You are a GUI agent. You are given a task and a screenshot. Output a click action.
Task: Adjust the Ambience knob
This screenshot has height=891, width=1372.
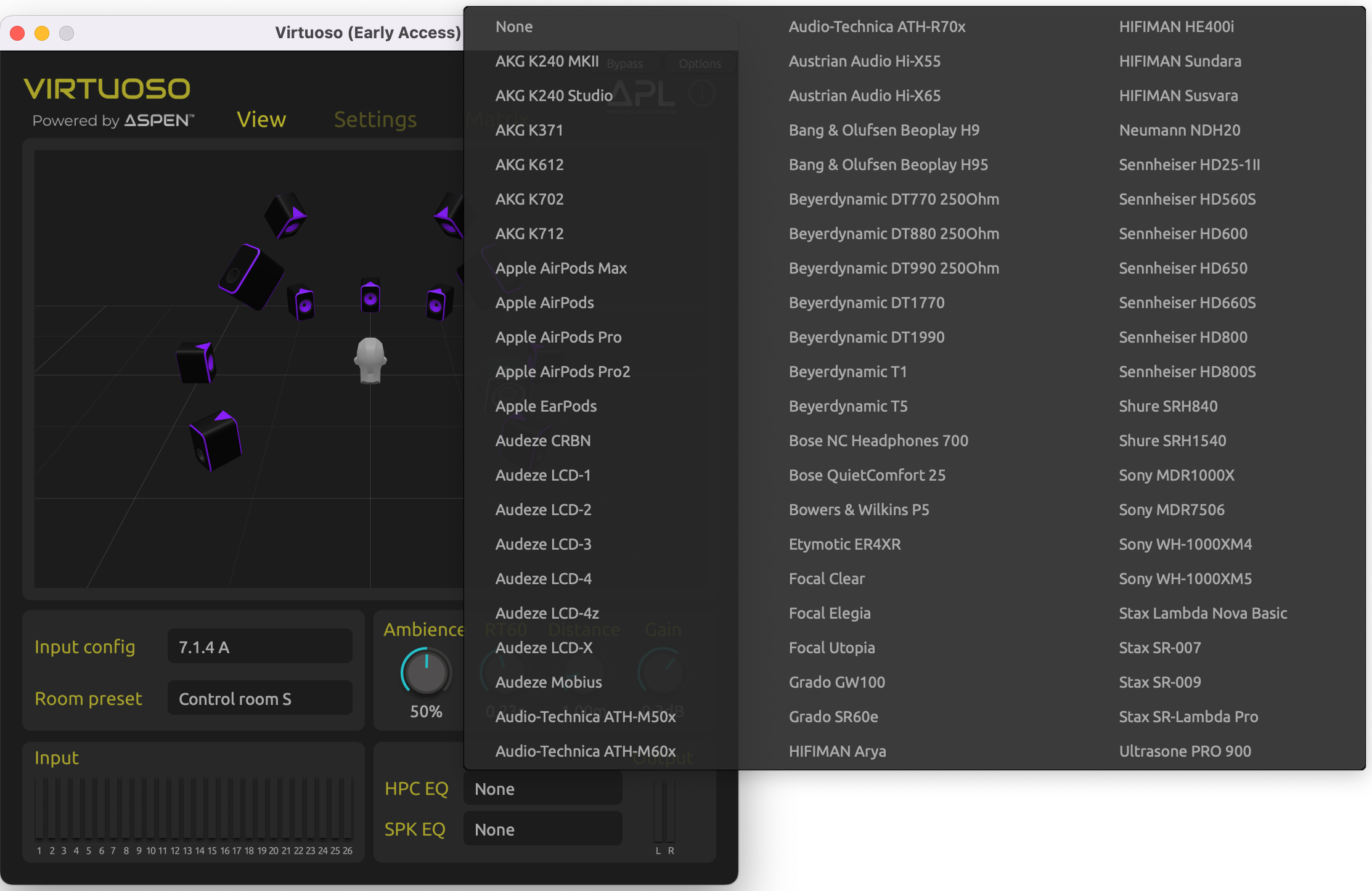pos(426,672)
